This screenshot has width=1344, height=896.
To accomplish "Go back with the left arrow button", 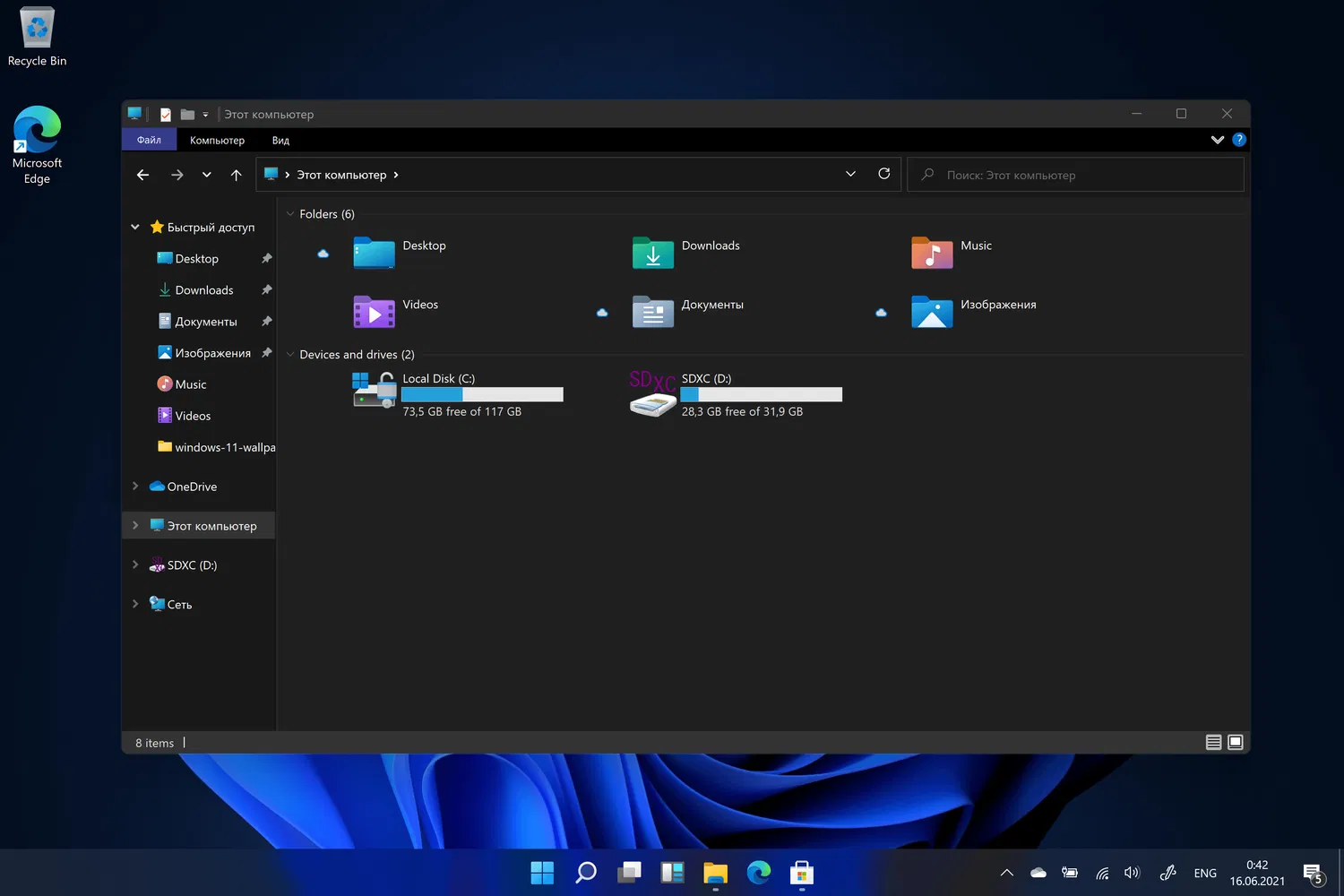I will (142, 175).
